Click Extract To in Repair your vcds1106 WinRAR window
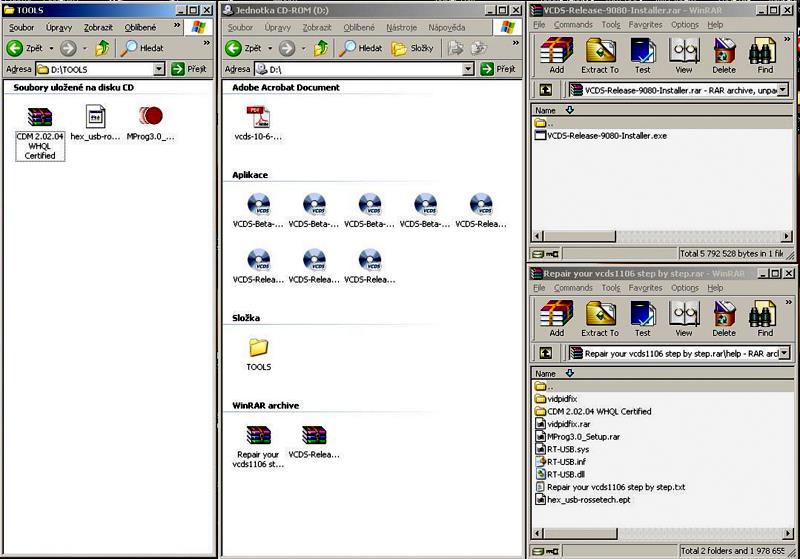Viewport: 800px width, 559px height. point(600,319)
